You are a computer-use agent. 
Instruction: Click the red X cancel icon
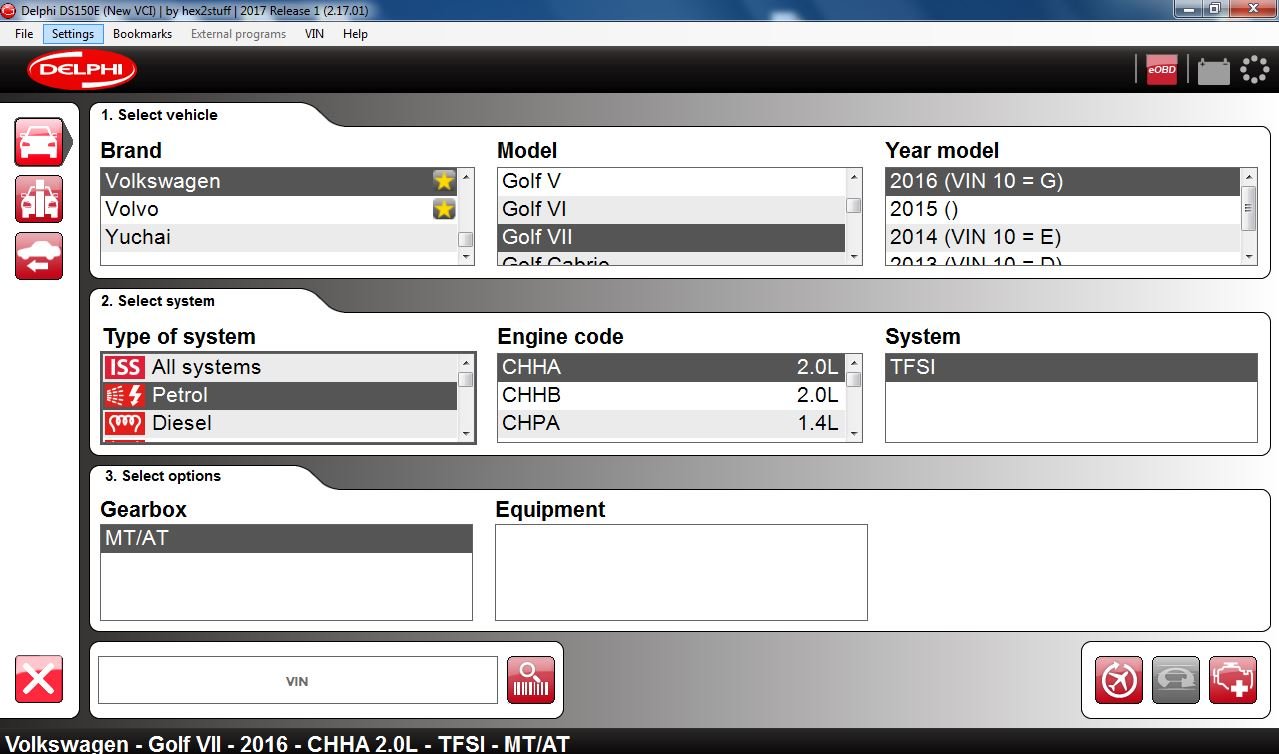click(x=39, y=680)
